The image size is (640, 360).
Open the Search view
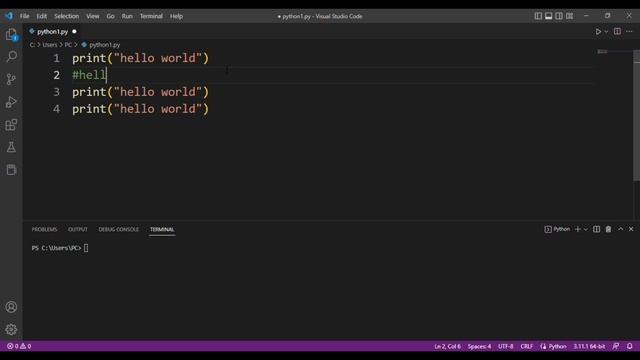point(11,56)
